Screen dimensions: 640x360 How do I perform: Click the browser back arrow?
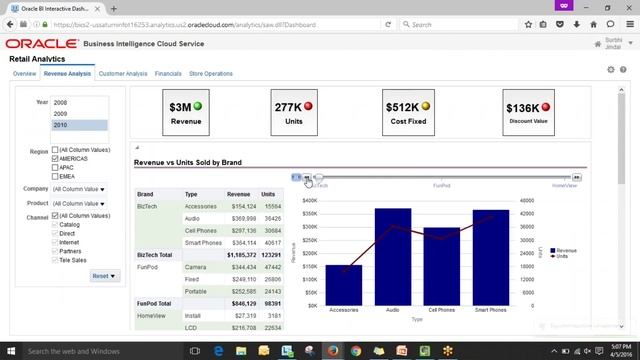[x=10, y=24]
